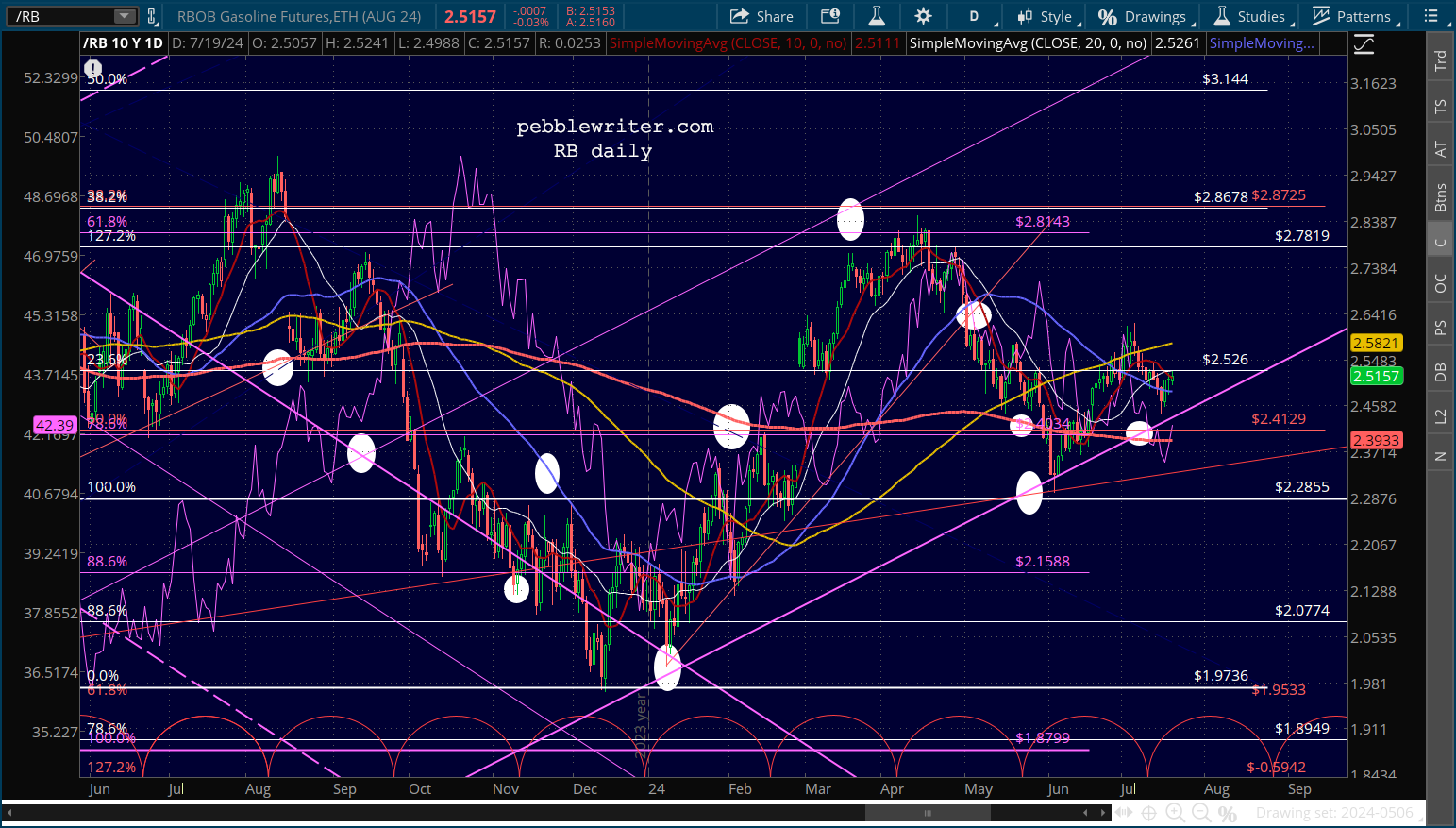The image size is (1456, 828).
Task: Click the chart info card icon
Action: point(830,16)
